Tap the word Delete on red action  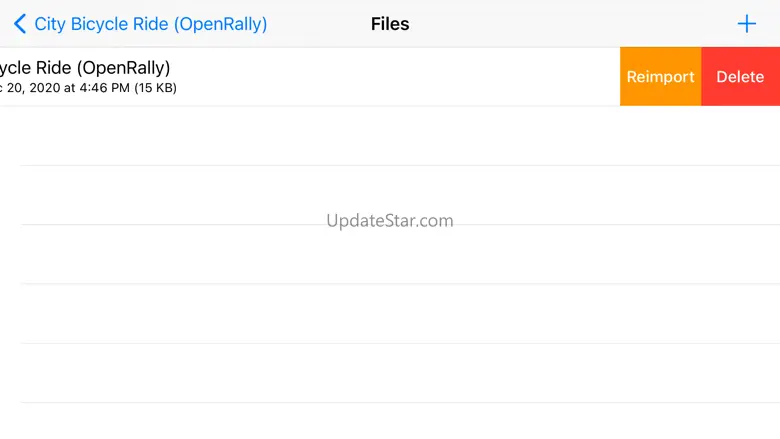pyautogui.click(x=740, y=77)
